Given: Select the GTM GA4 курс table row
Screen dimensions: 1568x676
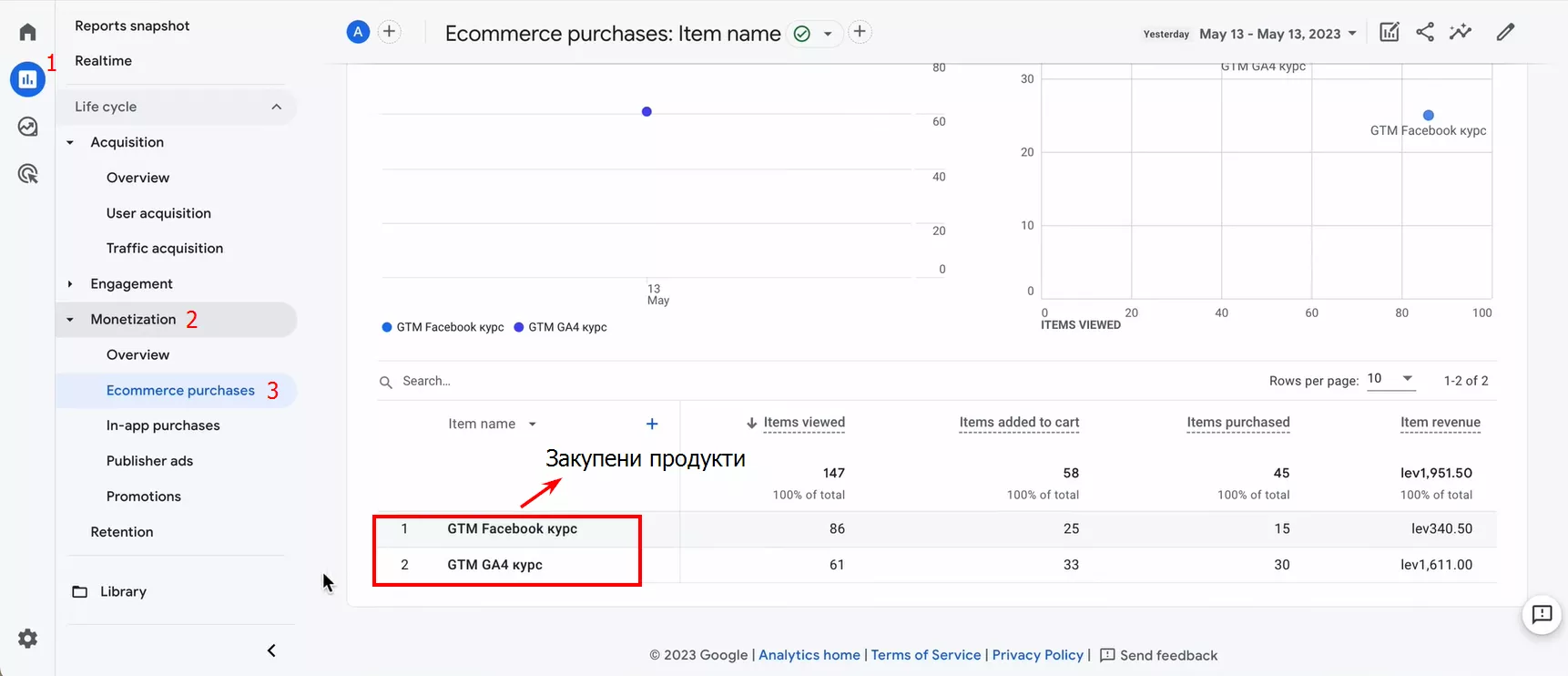Looking at the screenshot, I should point(936,565).
